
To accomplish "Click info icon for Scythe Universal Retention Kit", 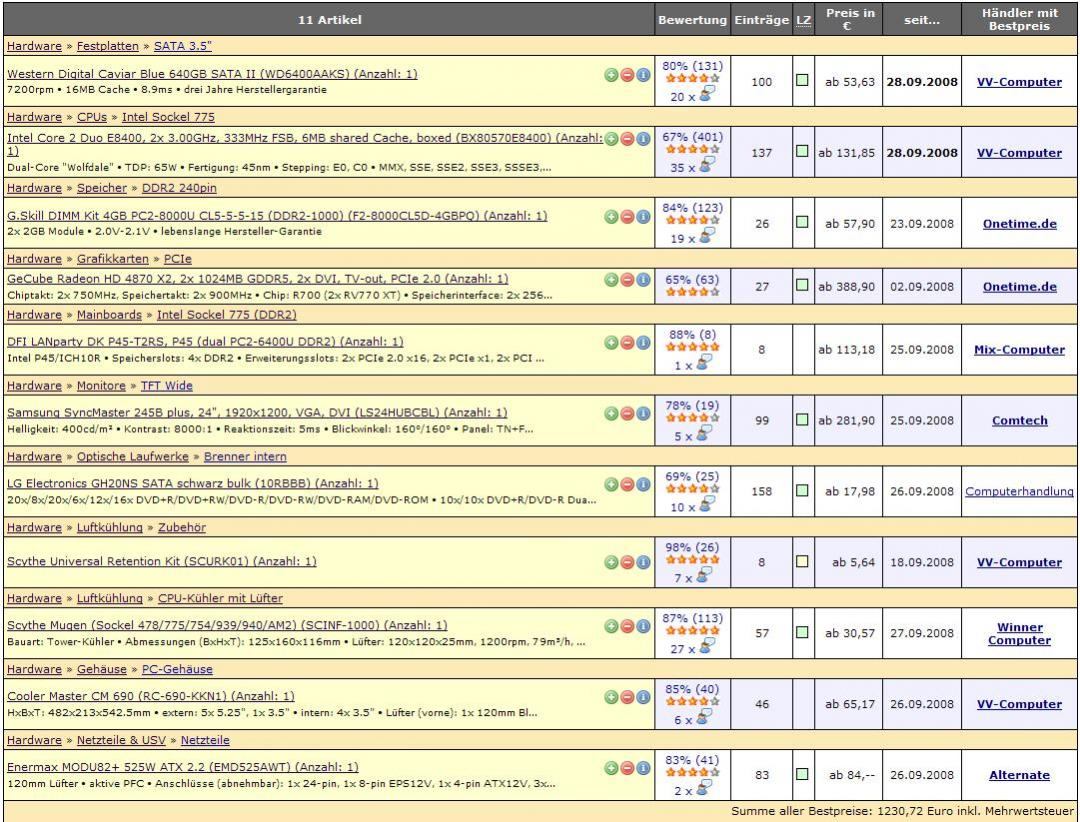I will tap(643, 562).
